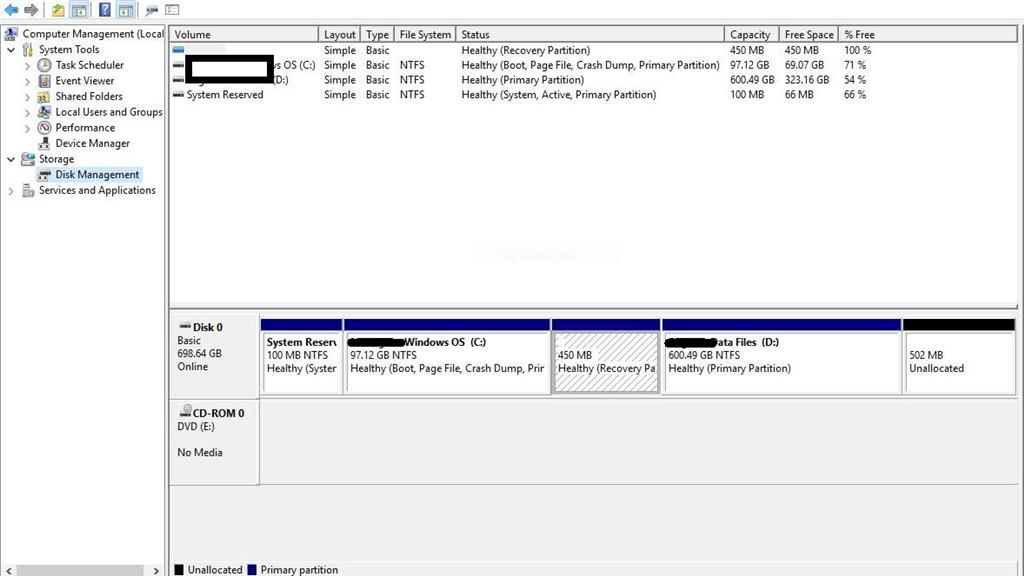The image size is (1024, 576).
Task: Sort by the Layout column header
Action: click(340, 34)
